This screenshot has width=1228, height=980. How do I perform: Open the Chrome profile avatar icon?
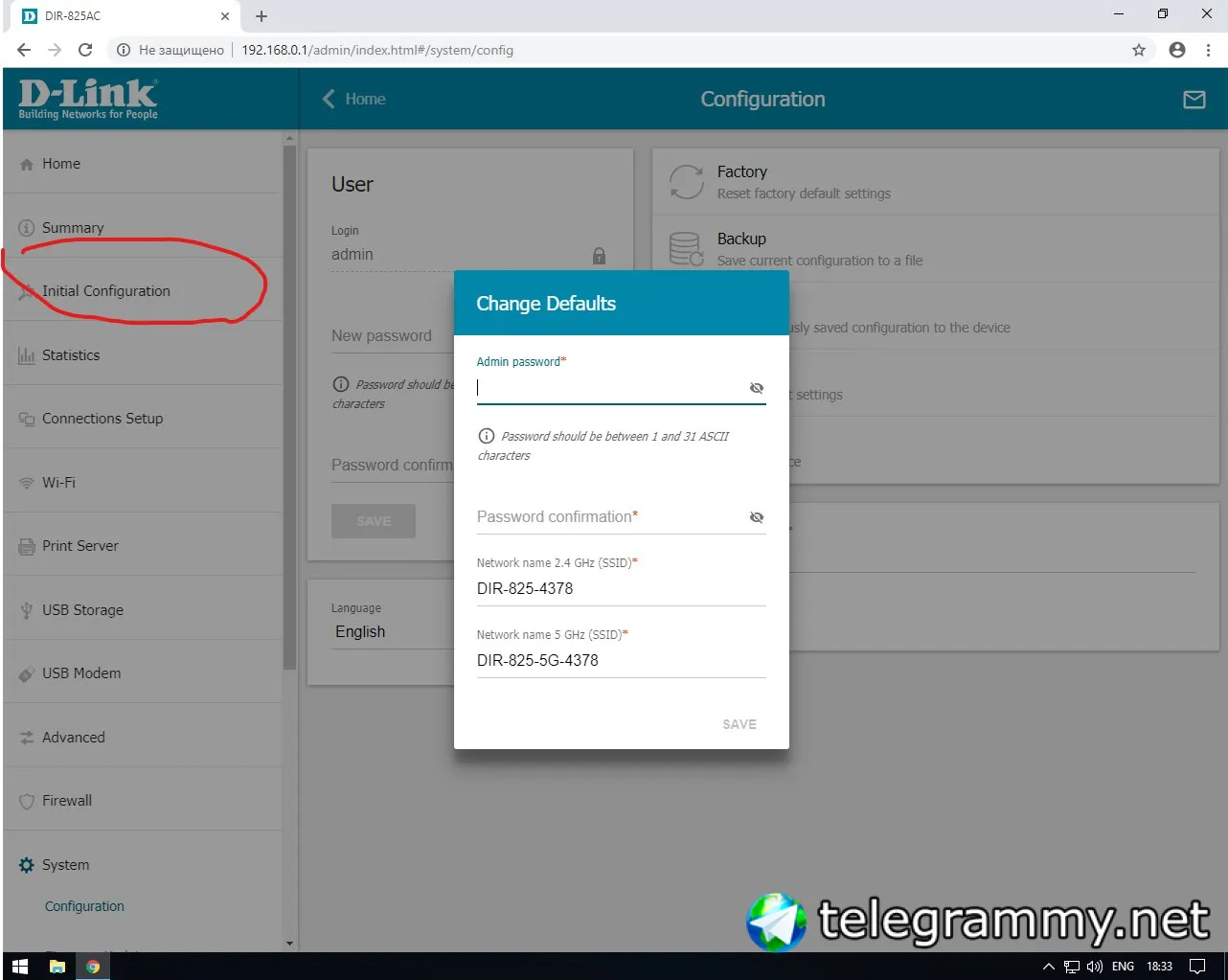1177,50
